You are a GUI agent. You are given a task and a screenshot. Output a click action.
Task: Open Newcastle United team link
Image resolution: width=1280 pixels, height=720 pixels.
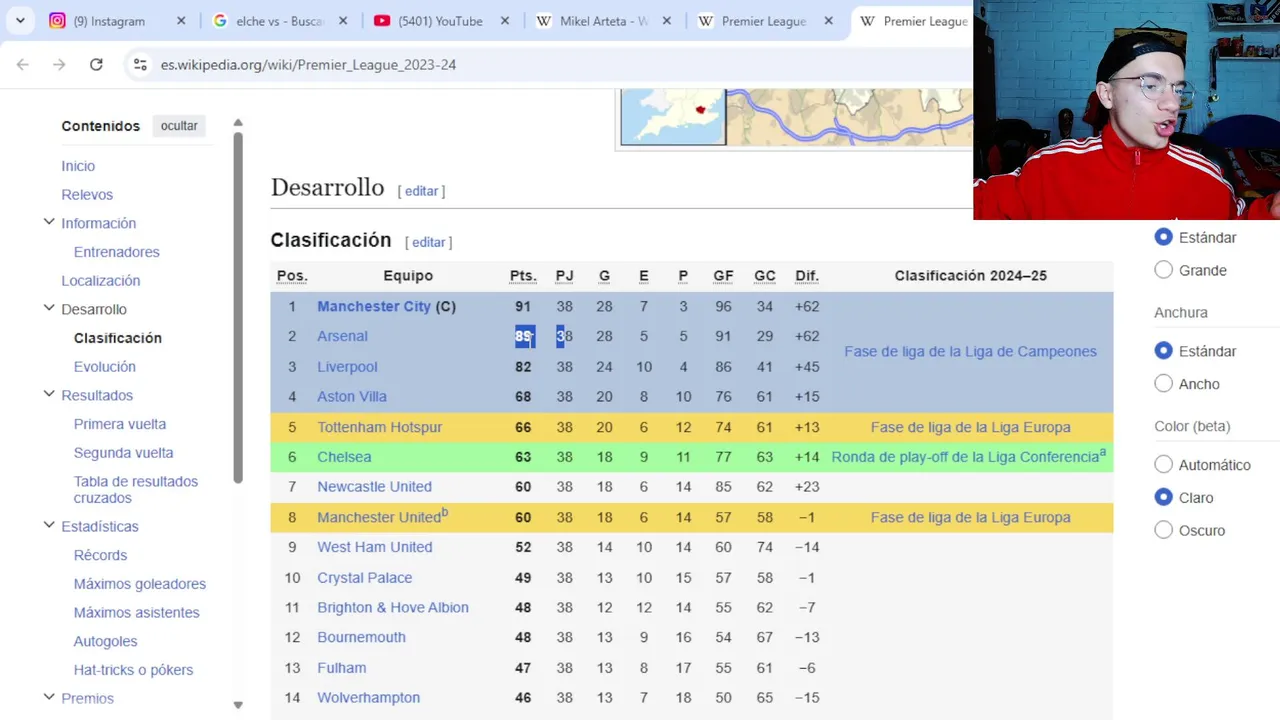pos(374,487)
